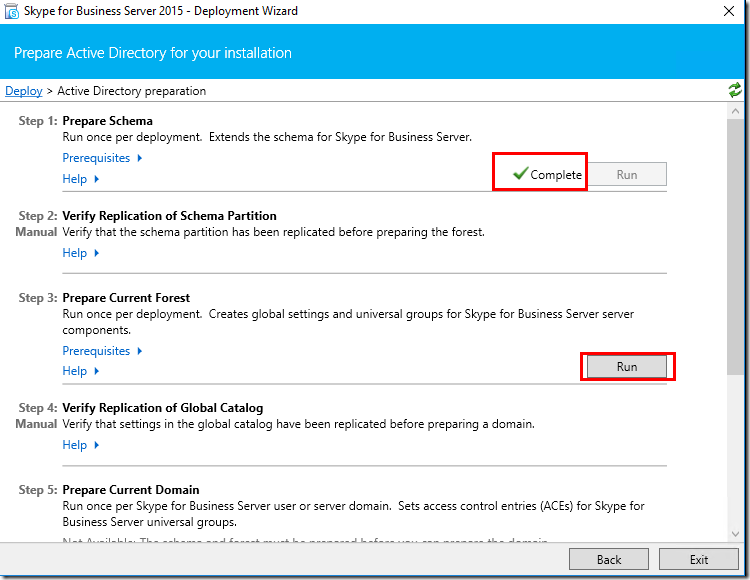750x580 pixels.
Task: Click the green refresh icon
Action: [735, 90]
